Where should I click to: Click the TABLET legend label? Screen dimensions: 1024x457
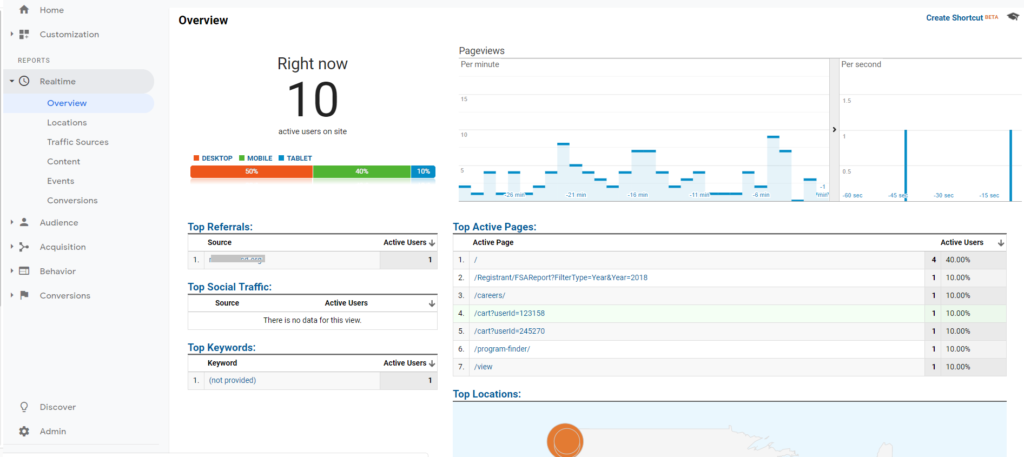[299, 159]
